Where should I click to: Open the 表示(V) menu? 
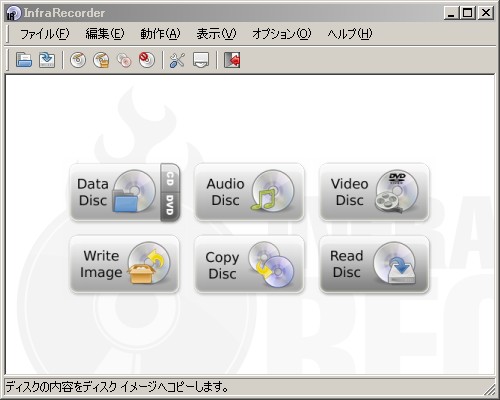(216, 34)
